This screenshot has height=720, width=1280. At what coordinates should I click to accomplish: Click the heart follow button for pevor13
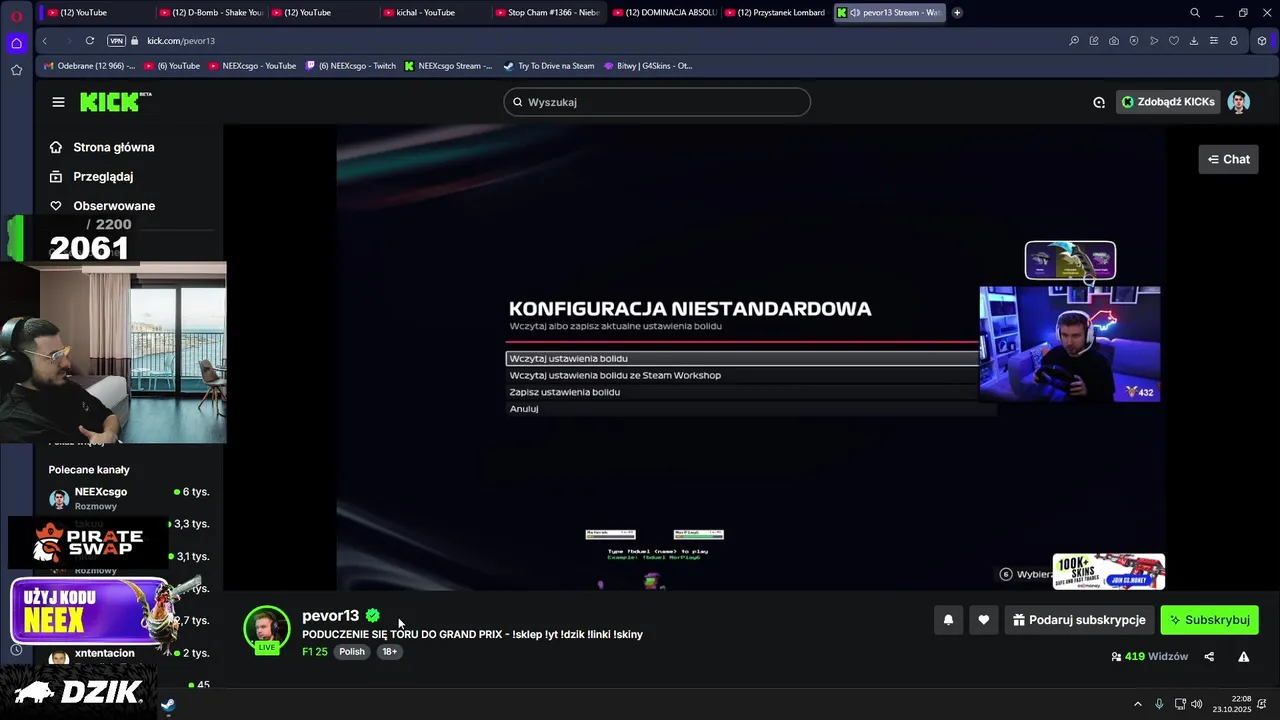(984, 620)
